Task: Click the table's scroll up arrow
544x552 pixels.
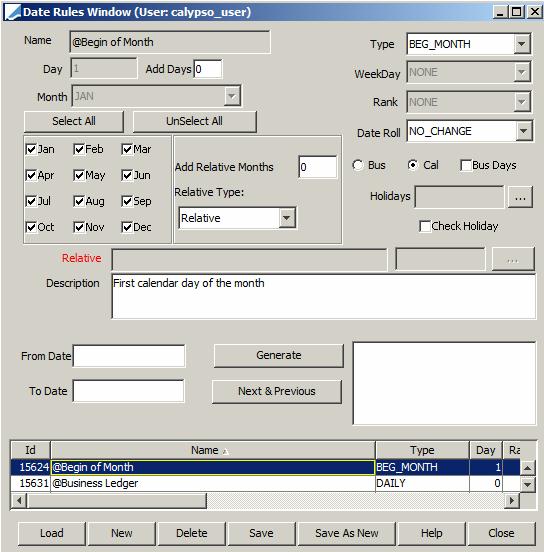Action: coord(527,468)
